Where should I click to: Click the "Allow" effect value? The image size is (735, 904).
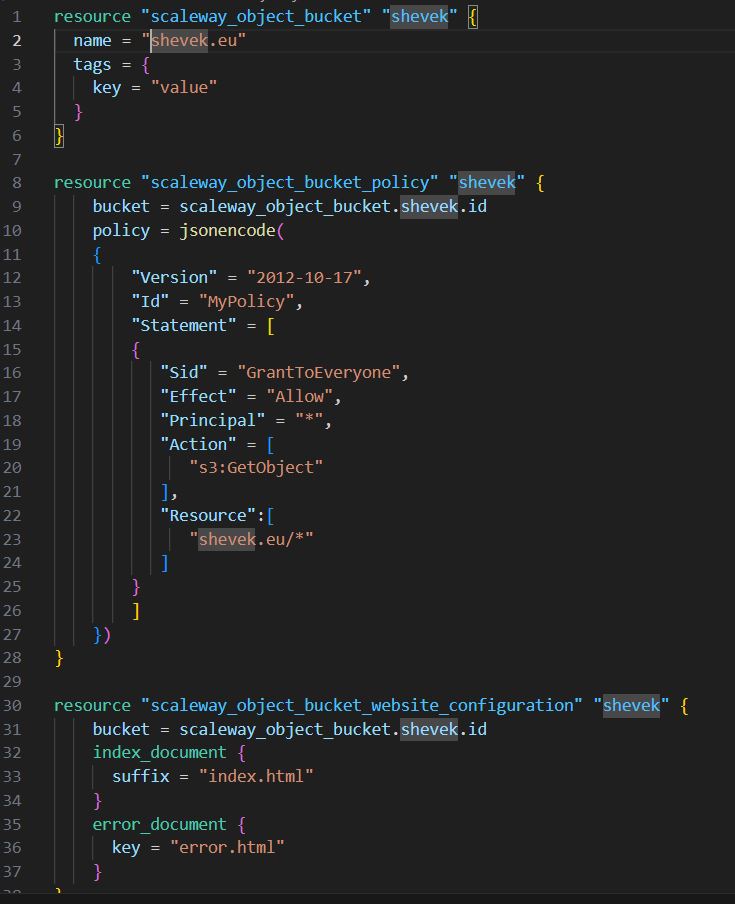299,397
